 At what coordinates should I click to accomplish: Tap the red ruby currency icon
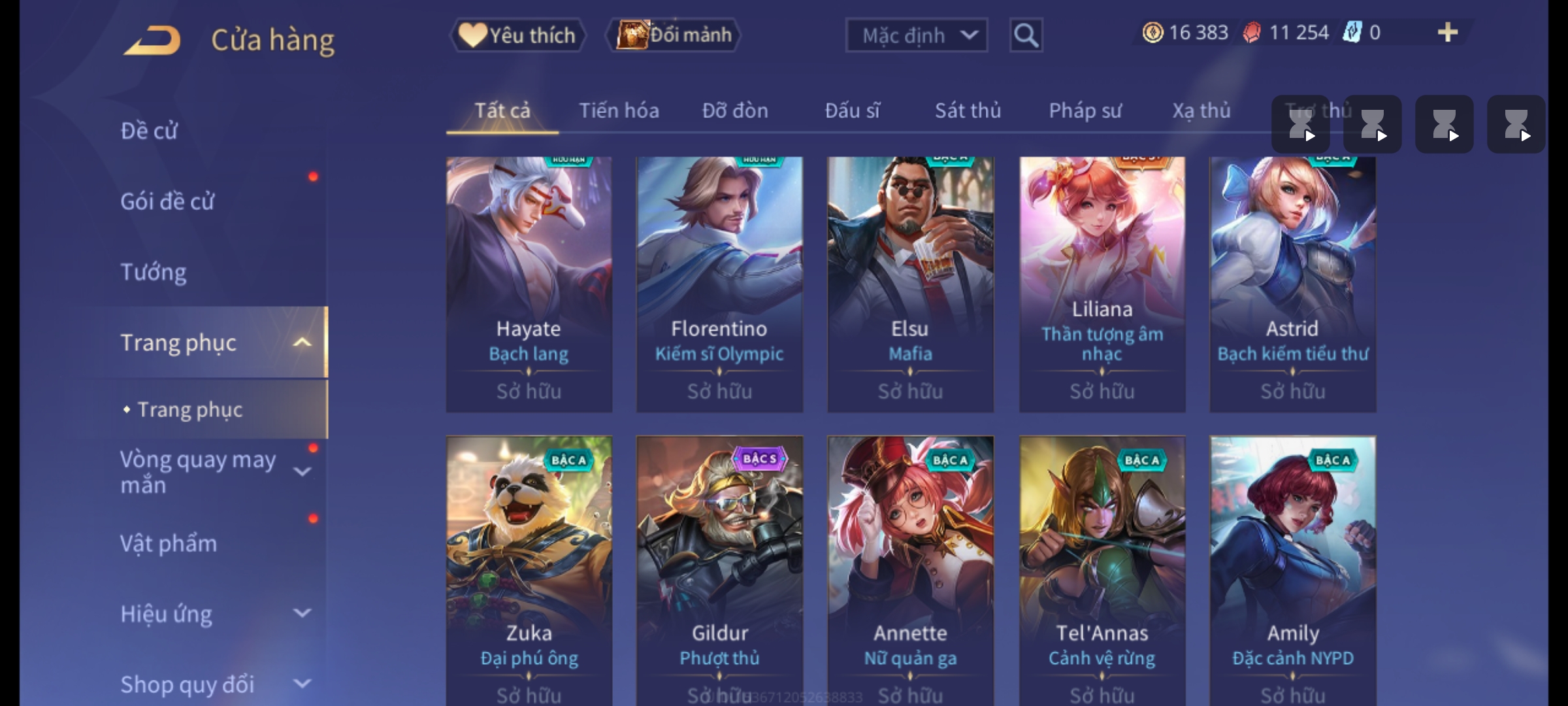coord(1251,32)
